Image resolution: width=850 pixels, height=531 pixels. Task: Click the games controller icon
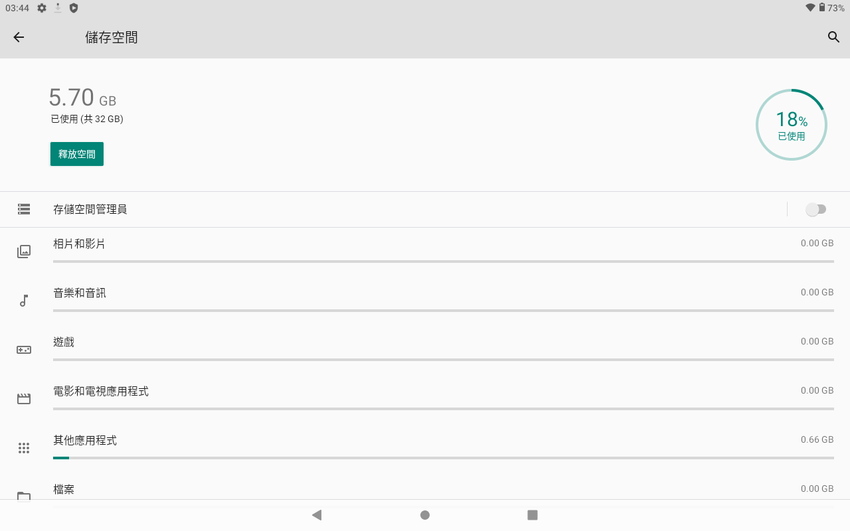pyautogui.click(x=24, y=350)
